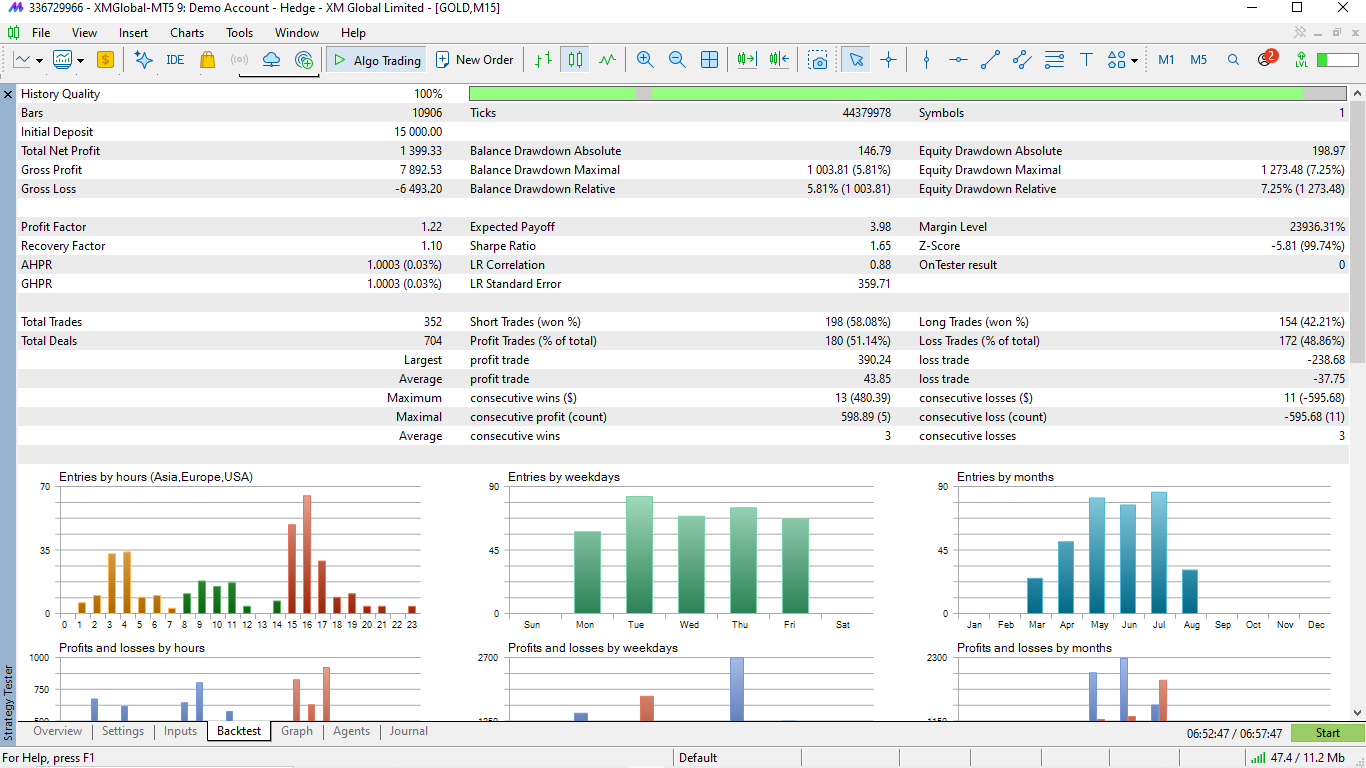Click the green Start button

[x=1328, y=733]
